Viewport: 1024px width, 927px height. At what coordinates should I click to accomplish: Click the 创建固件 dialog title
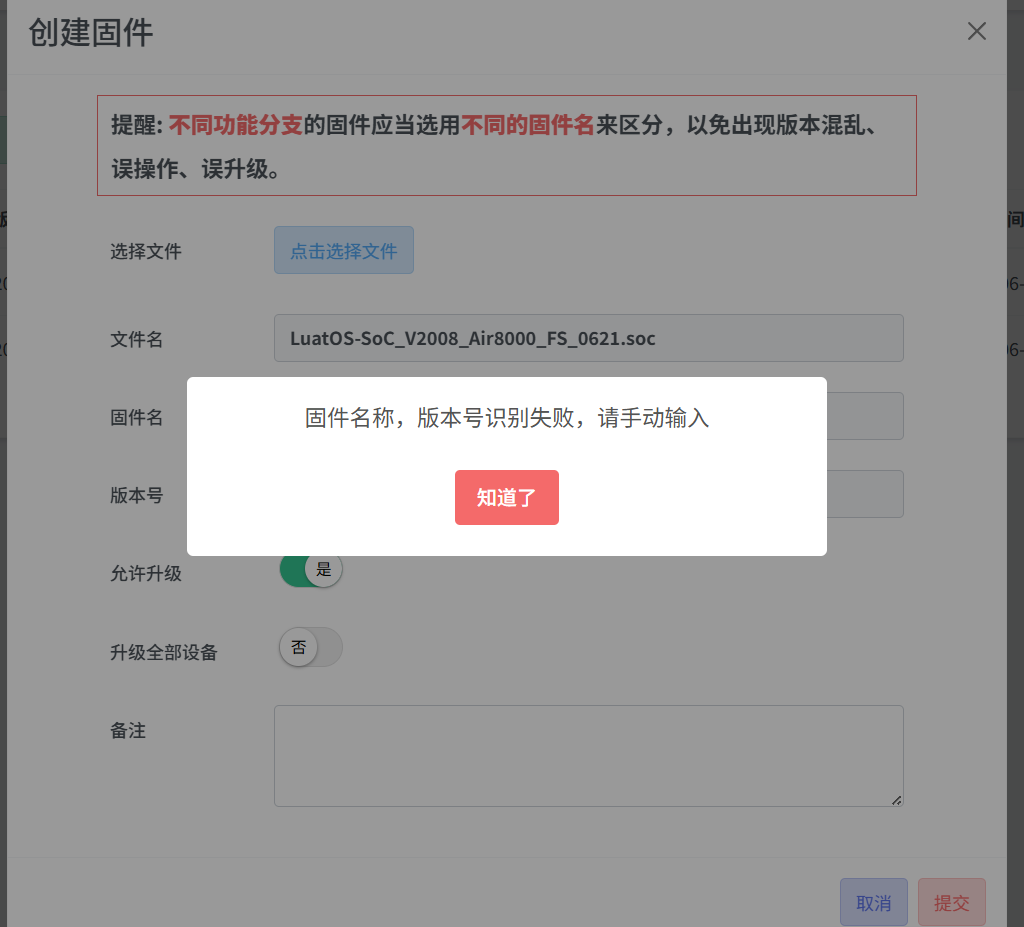click(x=91, y=32)
